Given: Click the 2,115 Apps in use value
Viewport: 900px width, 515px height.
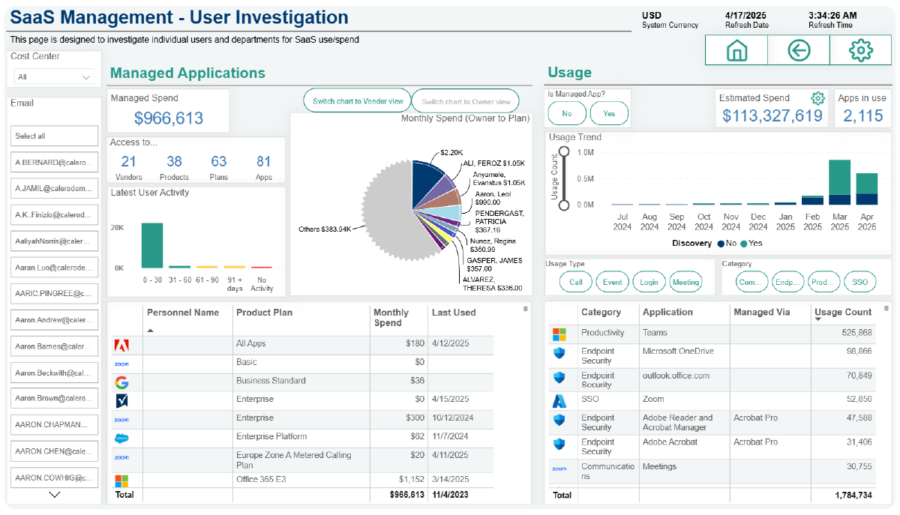Looking at the screenshot, I should click(x=863, y=116).
